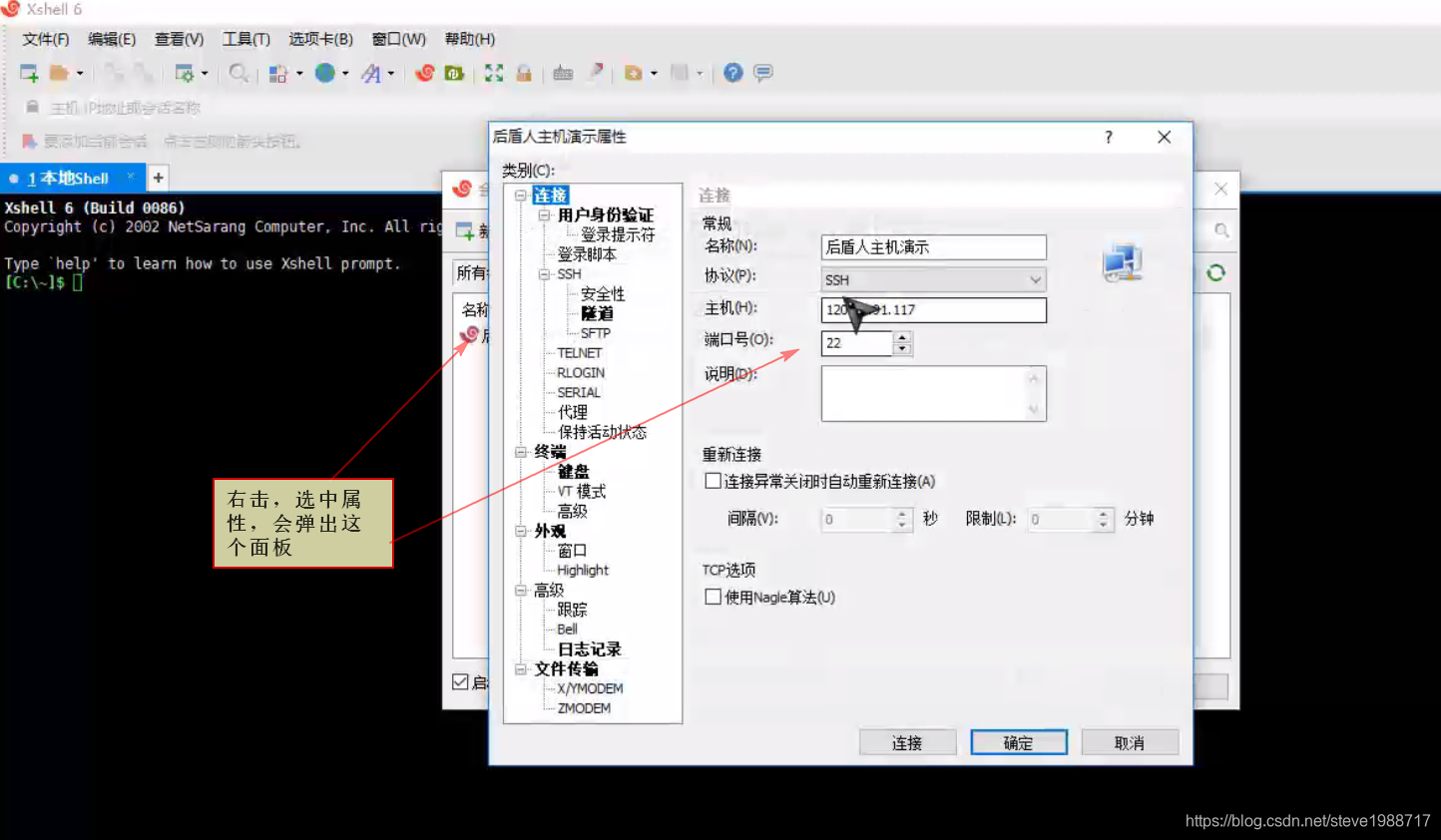Select VT 模式 in category tree
This screenshot has height=840, width=1441.
tap(581, 491)
